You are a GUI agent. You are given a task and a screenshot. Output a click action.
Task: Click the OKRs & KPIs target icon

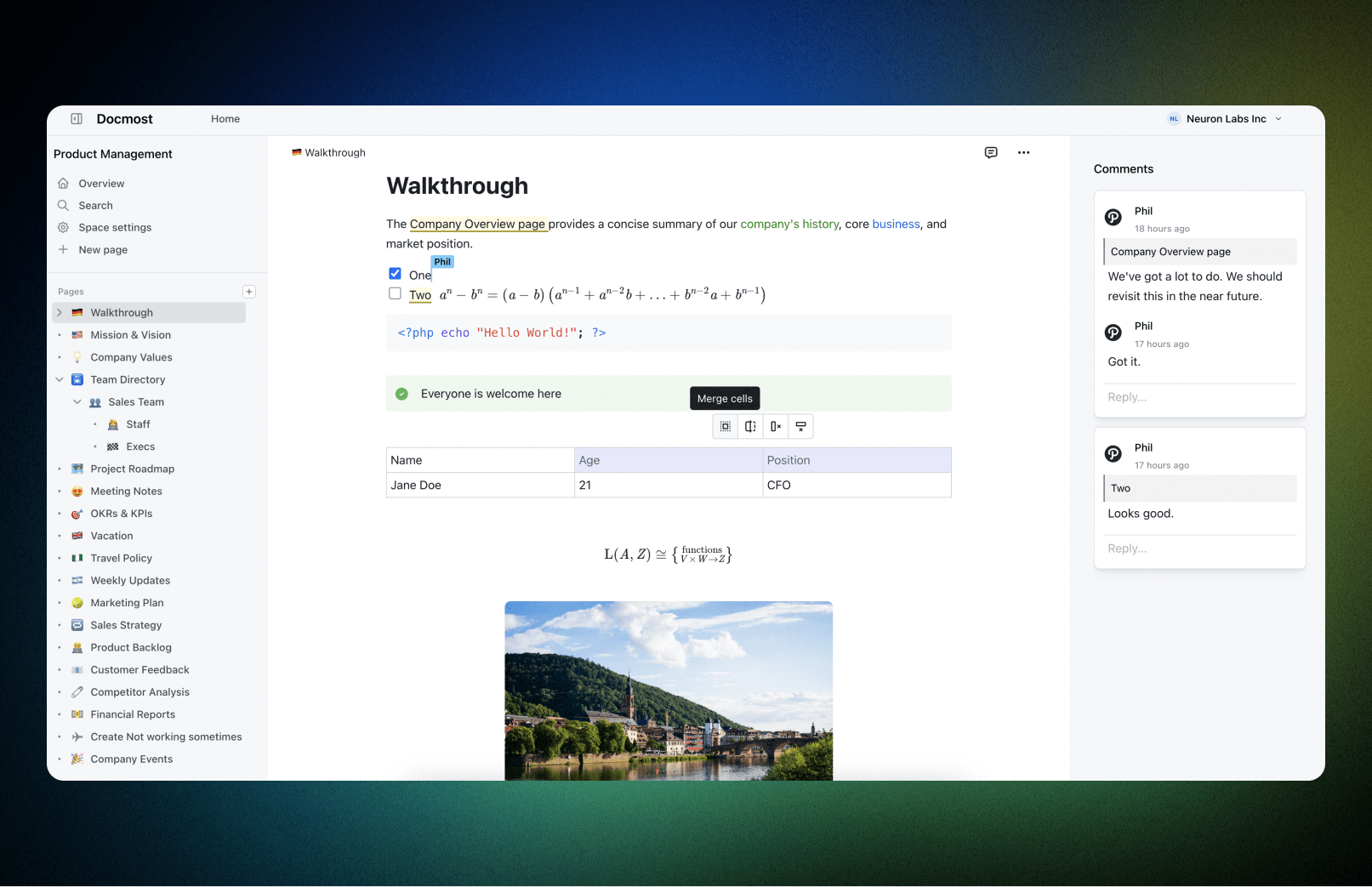(x=77, y=514)
